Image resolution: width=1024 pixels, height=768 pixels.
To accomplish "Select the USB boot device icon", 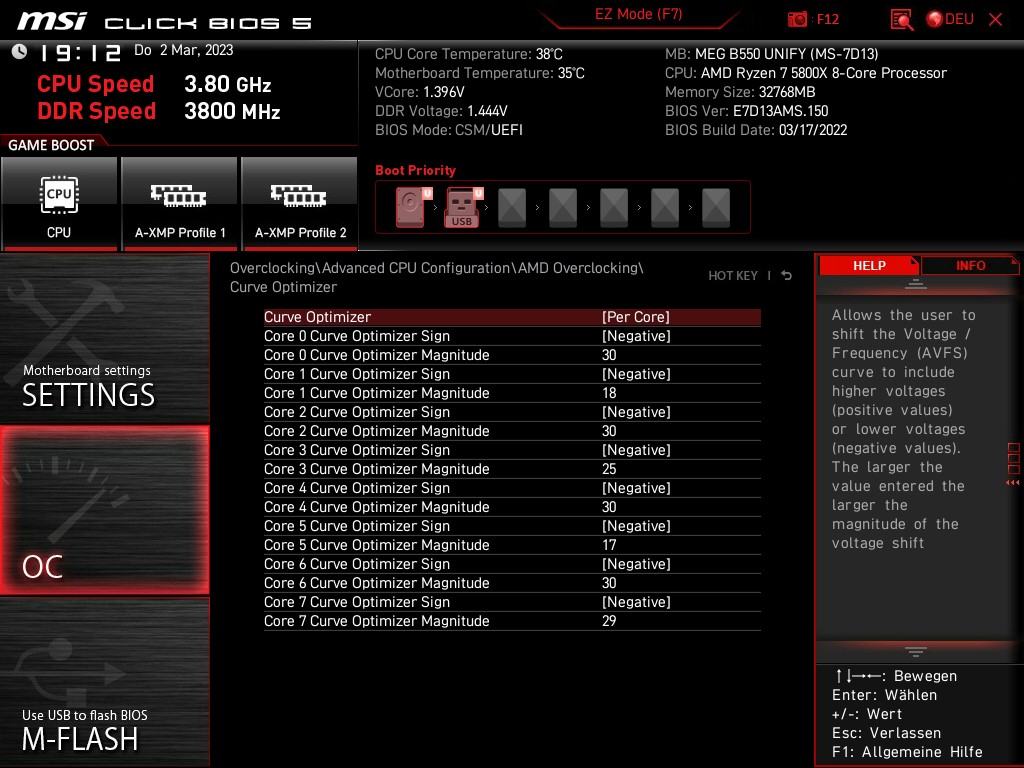I will pyautogui.click(x=463, y=207).
